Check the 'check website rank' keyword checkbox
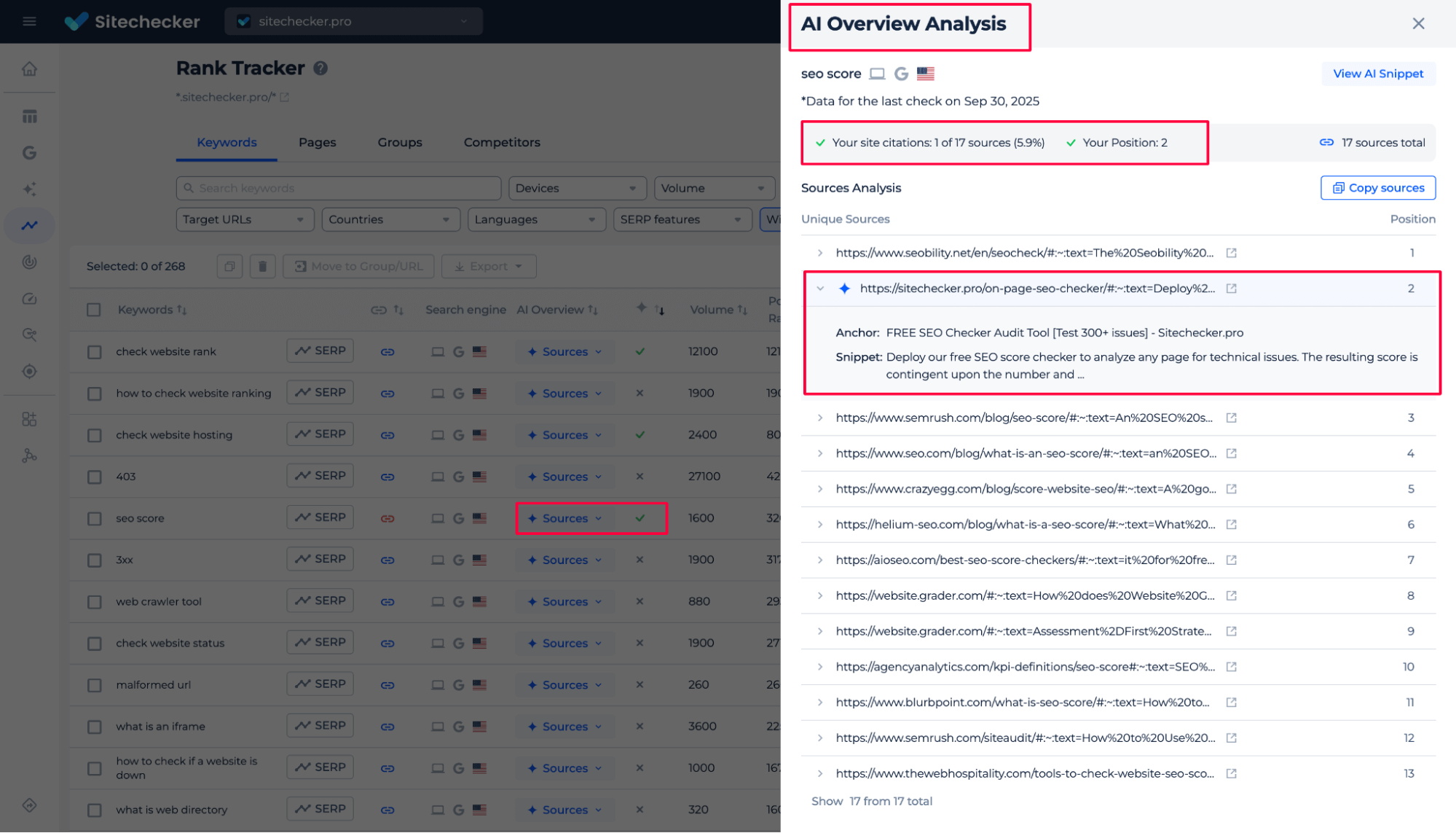This screenshot has height=833, width=1456. tap(95, 352)
